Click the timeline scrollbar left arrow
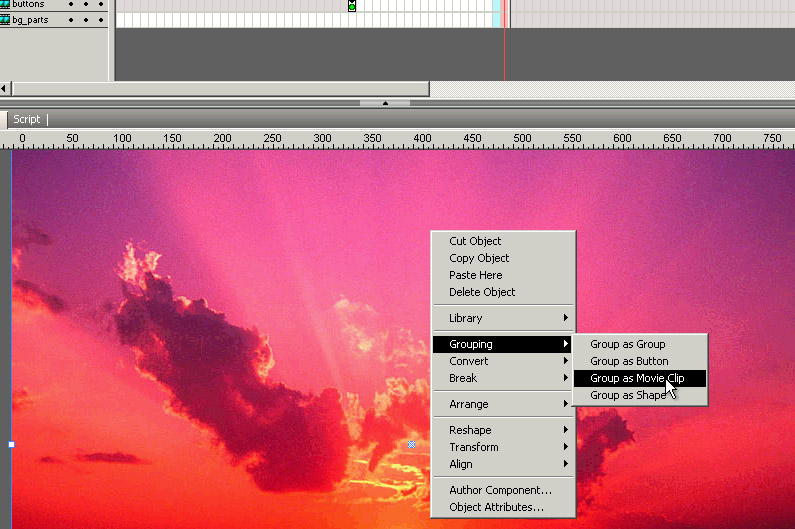The width and height of the screenshot is (795, 529). (x=5, y=89)
